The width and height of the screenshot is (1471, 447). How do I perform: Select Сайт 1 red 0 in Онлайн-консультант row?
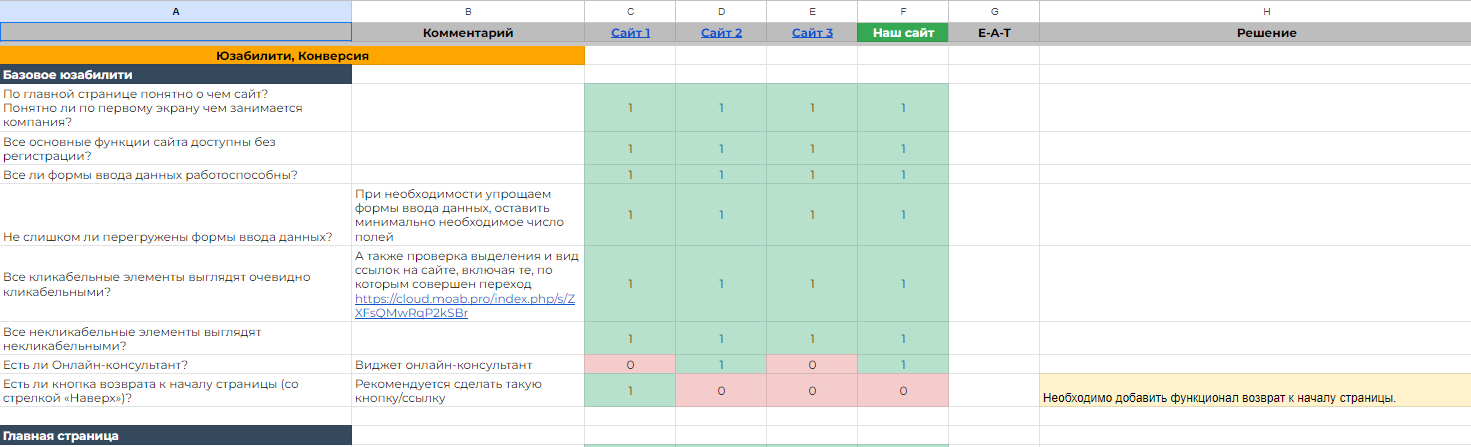pos(630,364)
